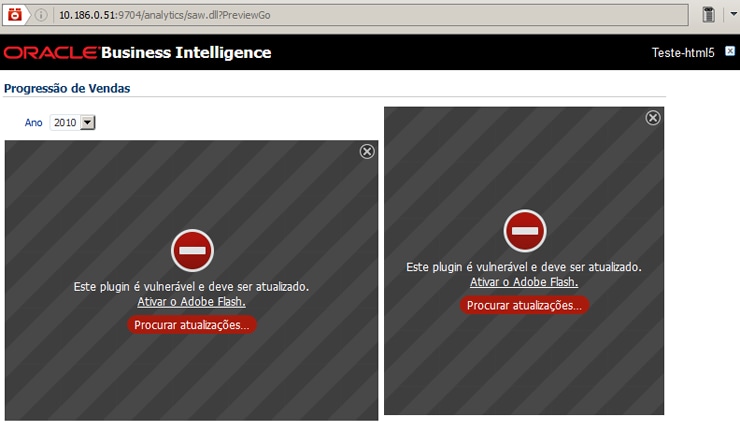Image resolution: width=740 pixels, height=431 pixels.
Task: Click the clipboard icon in browser toolbar
Action: pyautogui.click(x=708, y=15)
